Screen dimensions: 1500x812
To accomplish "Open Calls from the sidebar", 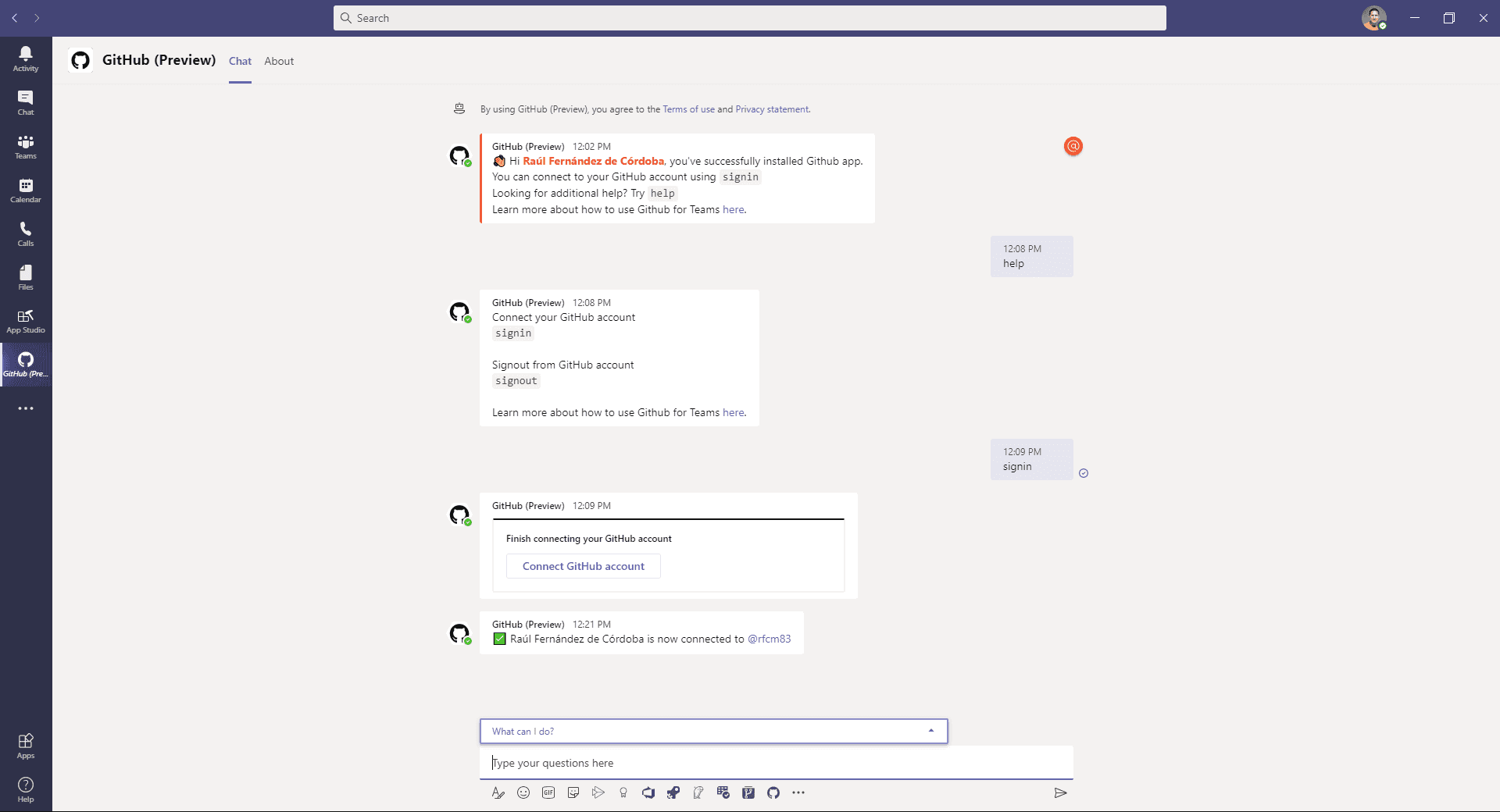I will pos(26,233).
